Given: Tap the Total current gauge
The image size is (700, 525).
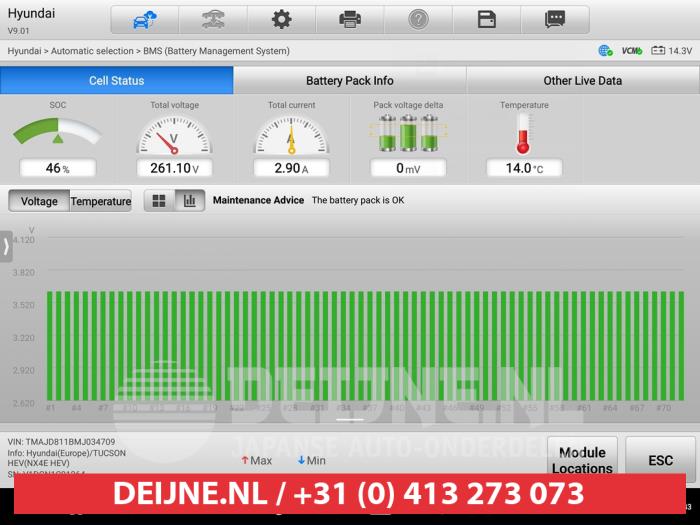Looking at the screenshot, I should [x=291, y=135].
